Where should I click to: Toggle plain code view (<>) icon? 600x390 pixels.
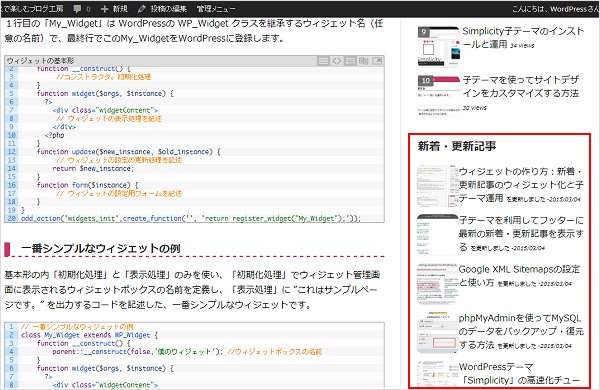pos(337,61)
